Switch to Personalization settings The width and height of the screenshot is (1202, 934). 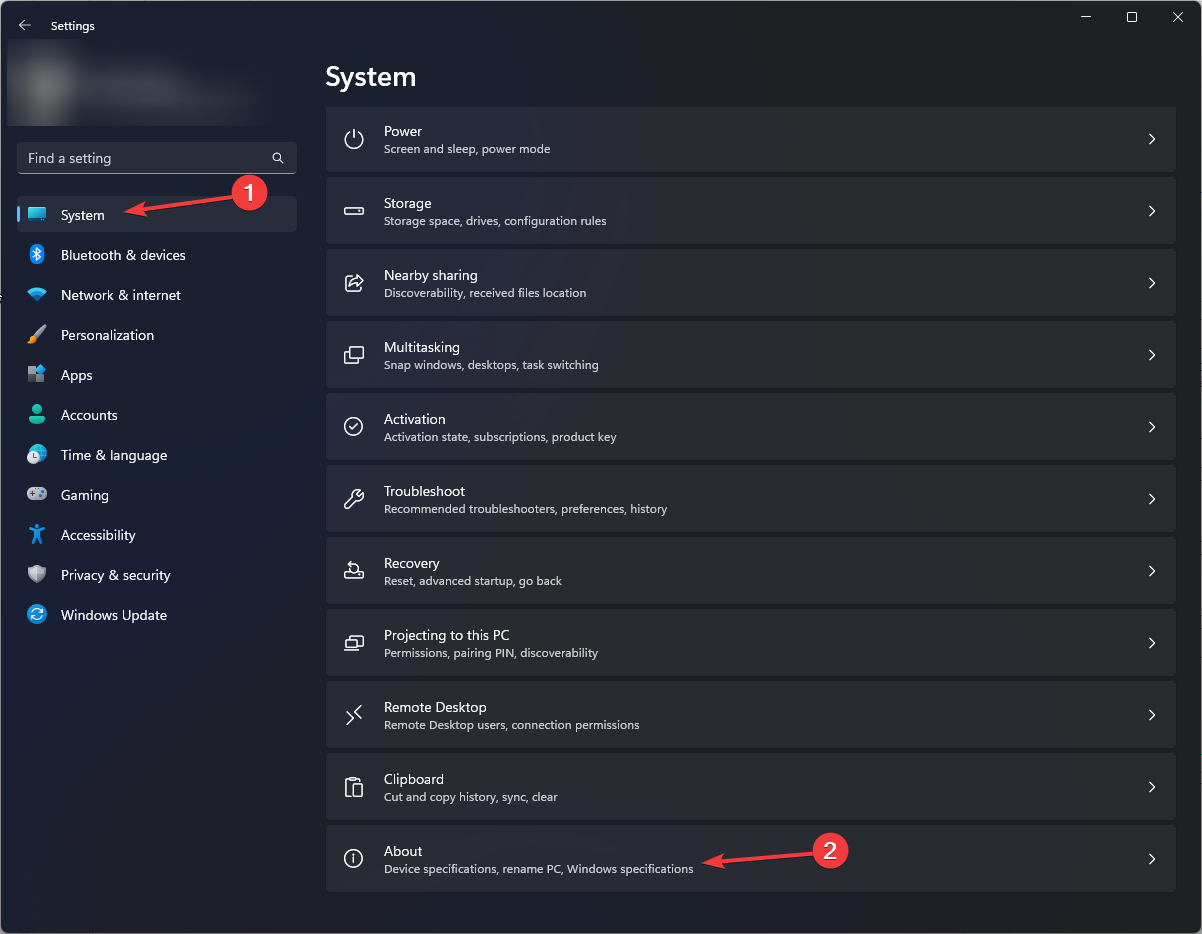157,335
